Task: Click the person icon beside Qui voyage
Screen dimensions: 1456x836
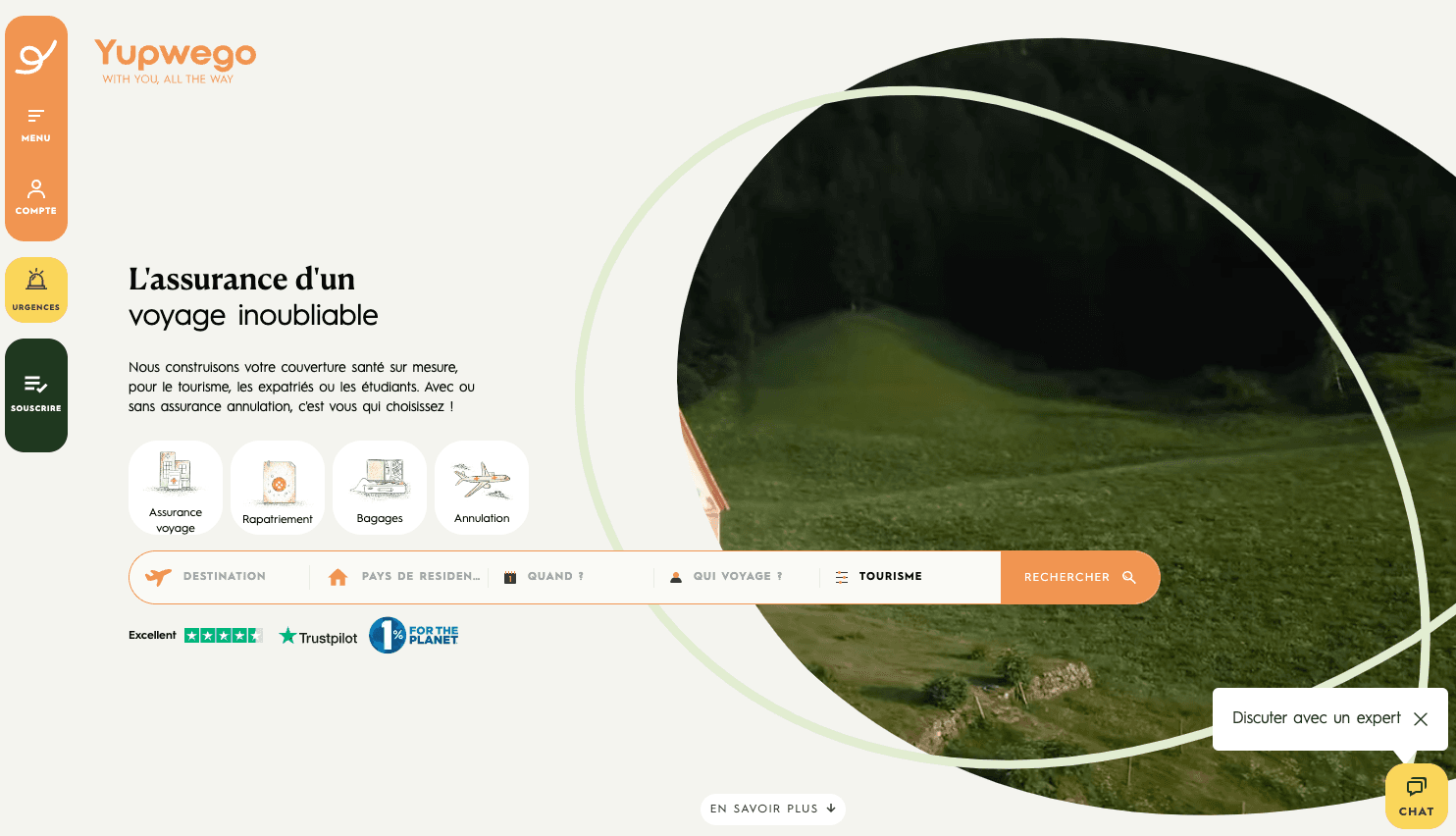Action: (x=675, y=577)
